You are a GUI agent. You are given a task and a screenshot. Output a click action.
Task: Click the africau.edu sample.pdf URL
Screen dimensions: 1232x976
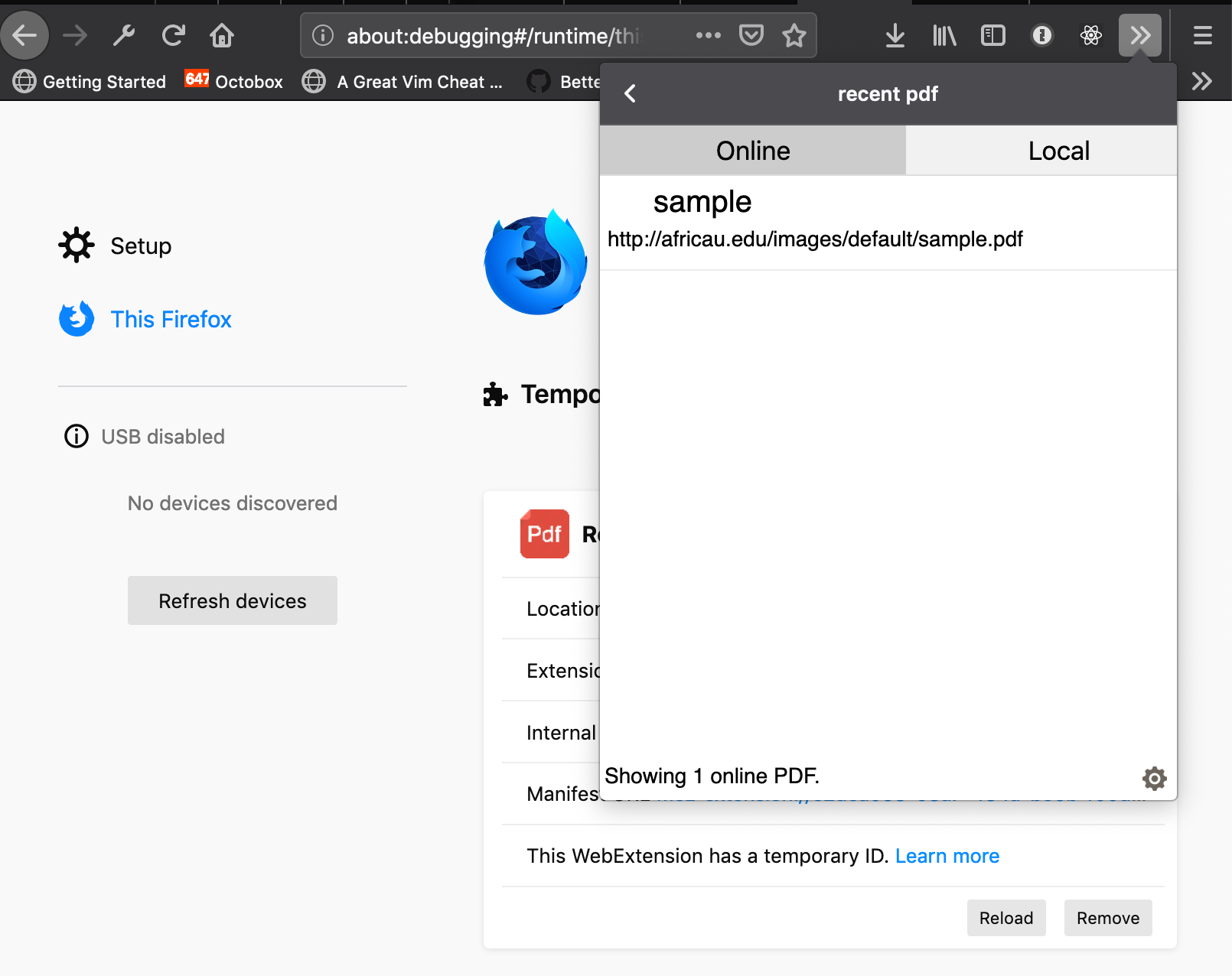click(815, 239)
